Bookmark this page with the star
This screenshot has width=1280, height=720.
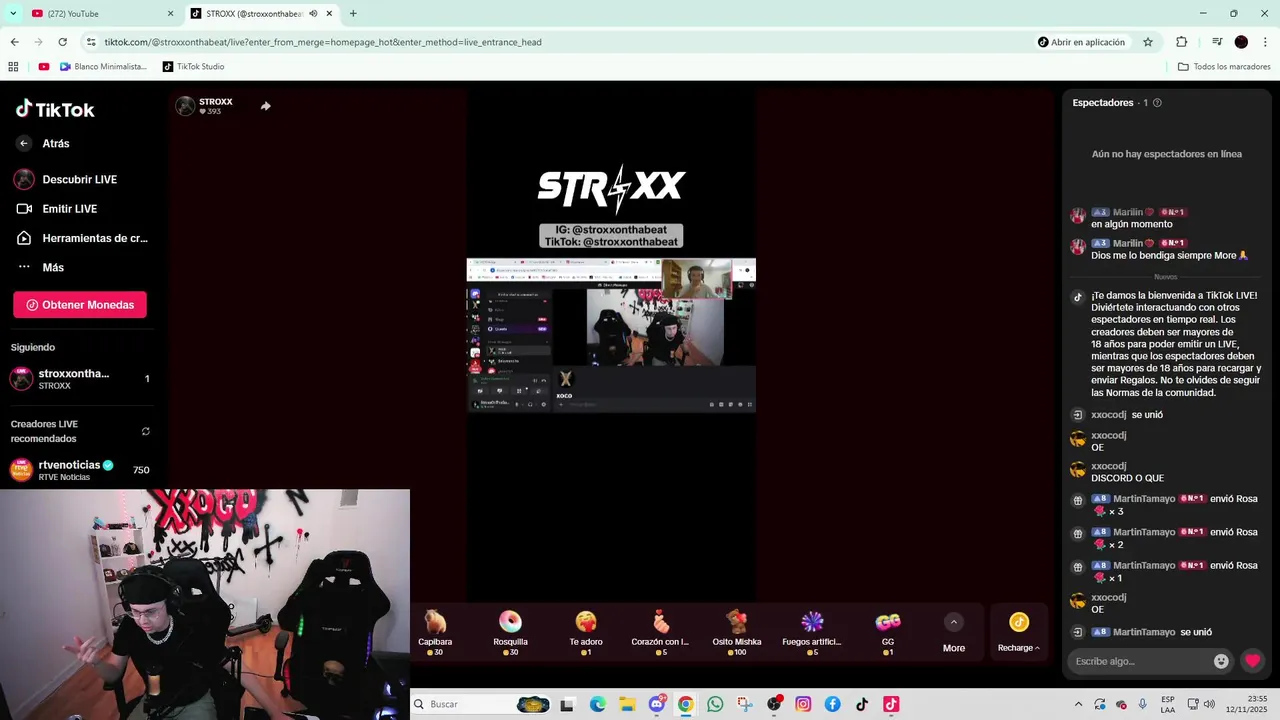pos(1148,42)
